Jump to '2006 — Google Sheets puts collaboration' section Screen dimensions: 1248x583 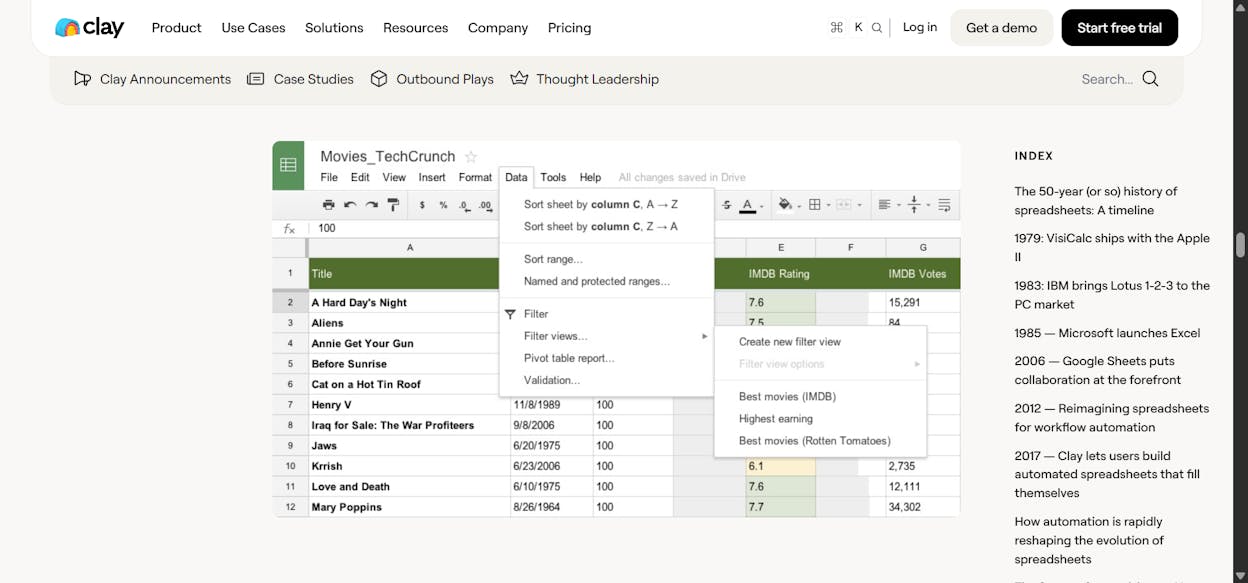[1098, 370]
